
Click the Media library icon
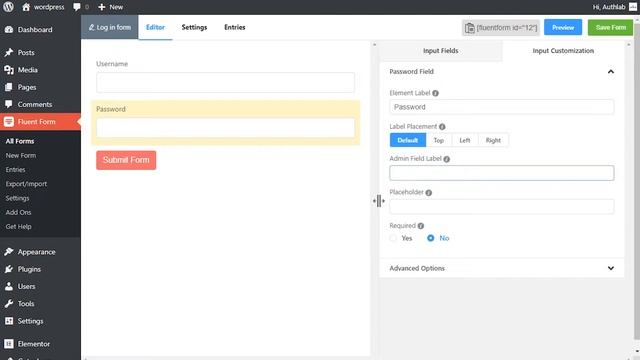click(x=9, y=70)
